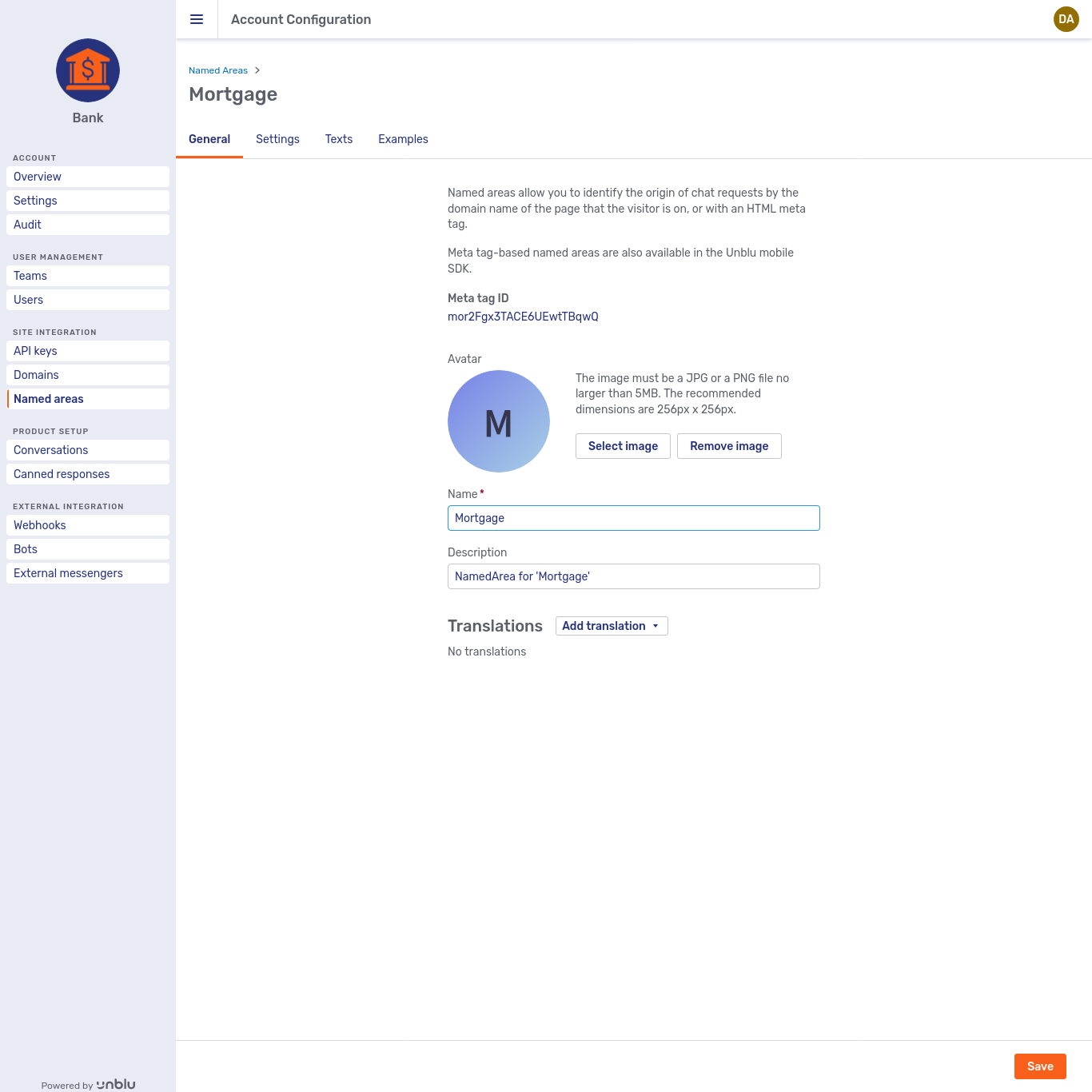
Task: Follow the Named Areas breadcrumb link
Action: pyautogui.click(x=218, y=70)
